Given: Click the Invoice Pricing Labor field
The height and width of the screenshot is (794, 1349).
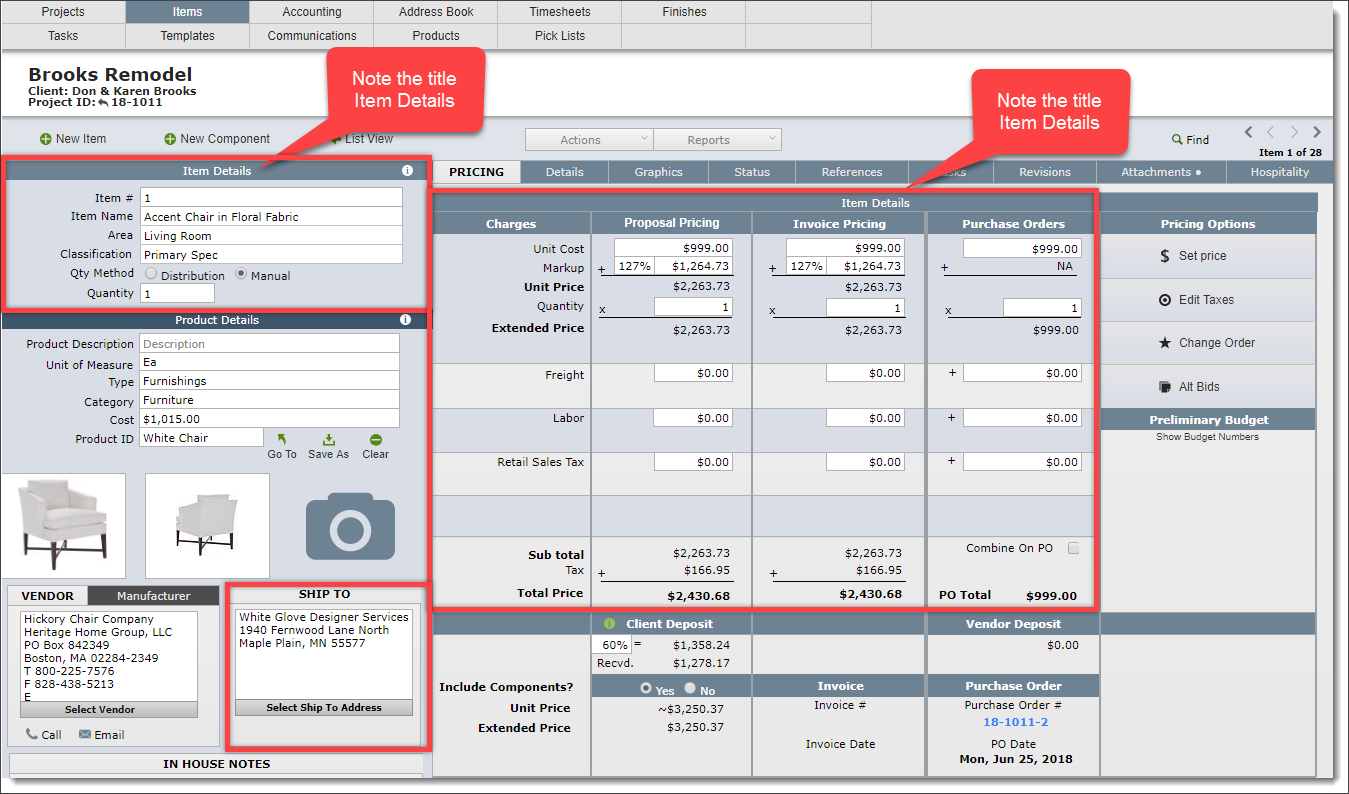Looking at the screenshot, I should [x=865, y=418].
